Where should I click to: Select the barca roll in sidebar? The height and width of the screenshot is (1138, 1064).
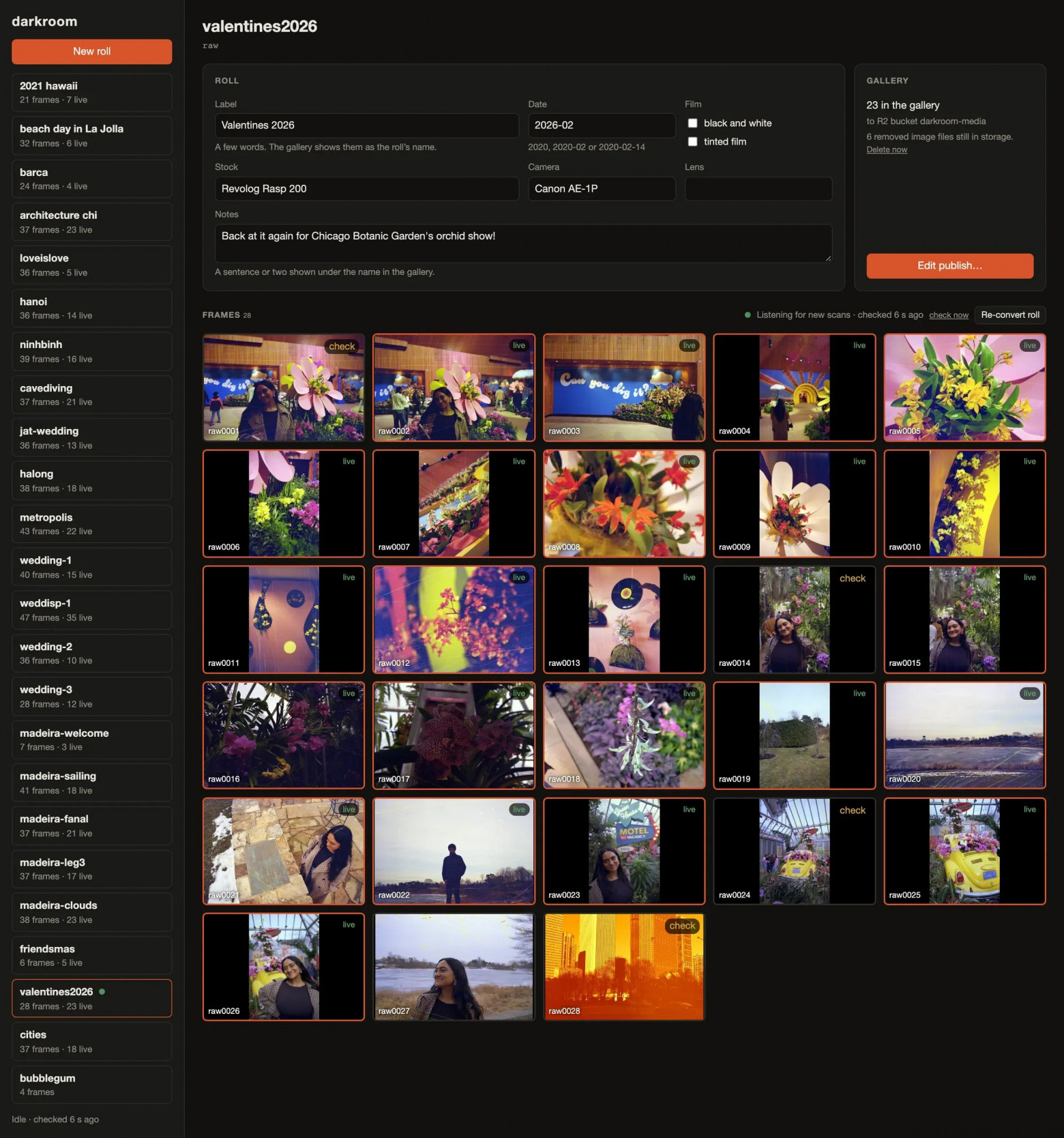point(91,179)
